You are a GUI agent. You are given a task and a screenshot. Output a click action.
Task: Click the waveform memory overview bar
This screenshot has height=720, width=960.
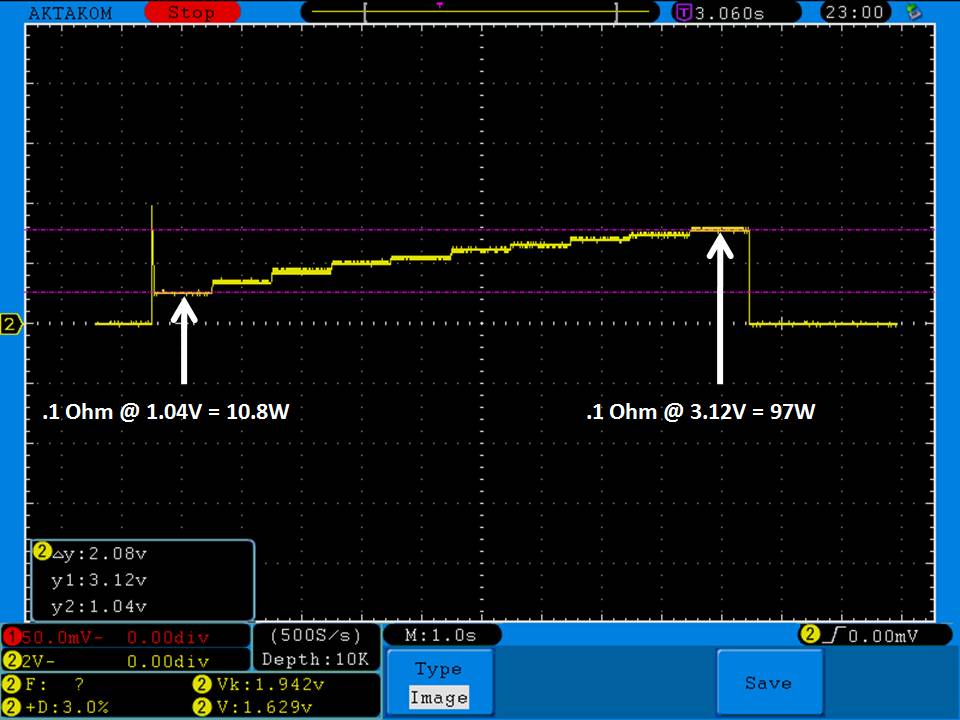[490, 12]
